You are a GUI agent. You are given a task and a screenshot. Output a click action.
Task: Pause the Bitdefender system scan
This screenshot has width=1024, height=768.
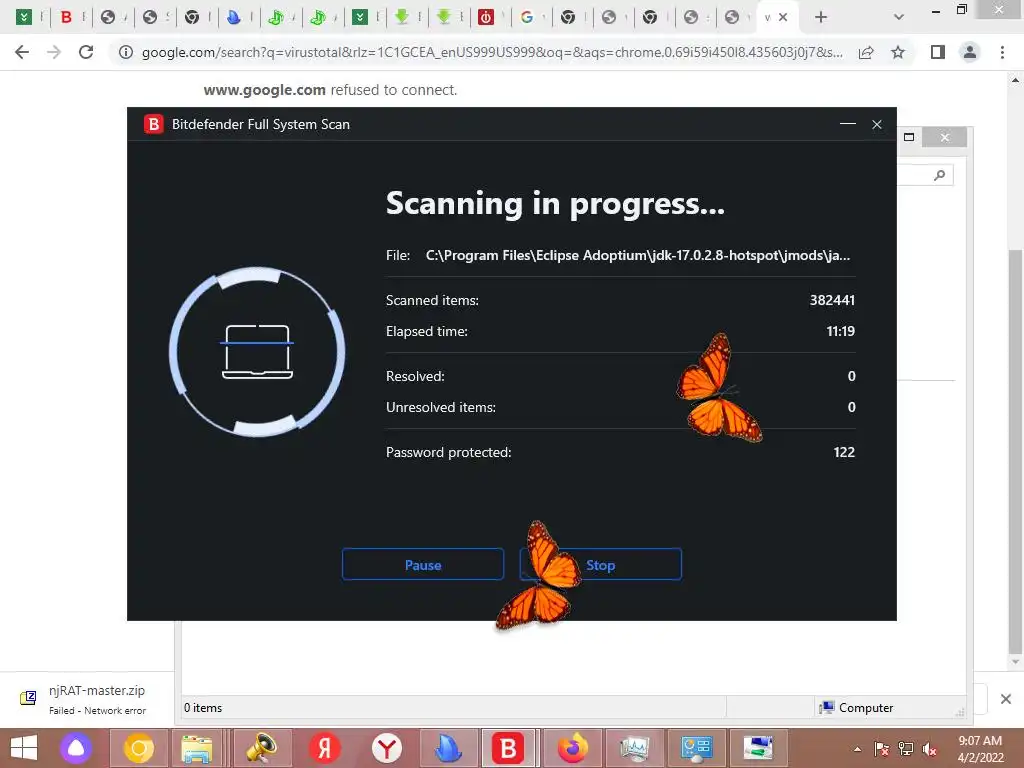423,564
